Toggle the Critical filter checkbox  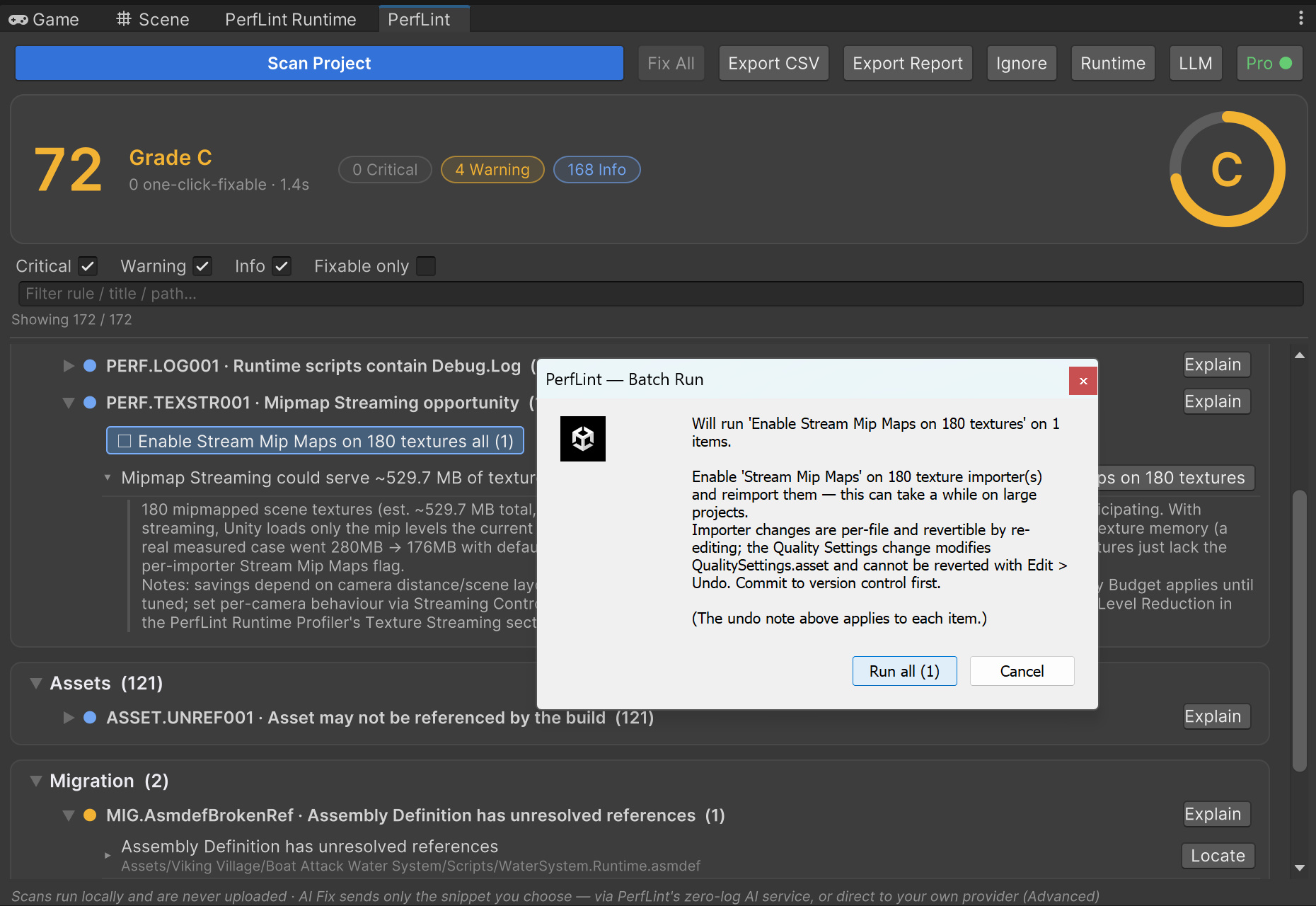click(88, 266)
